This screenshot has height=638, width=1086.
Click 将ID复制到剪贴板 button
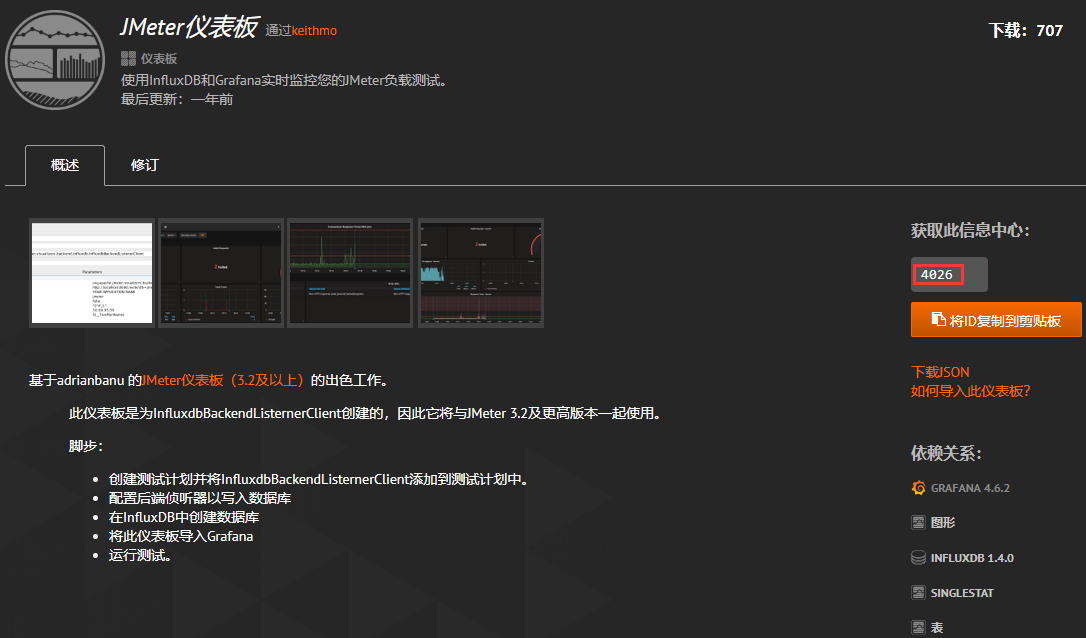click(996, 319)
